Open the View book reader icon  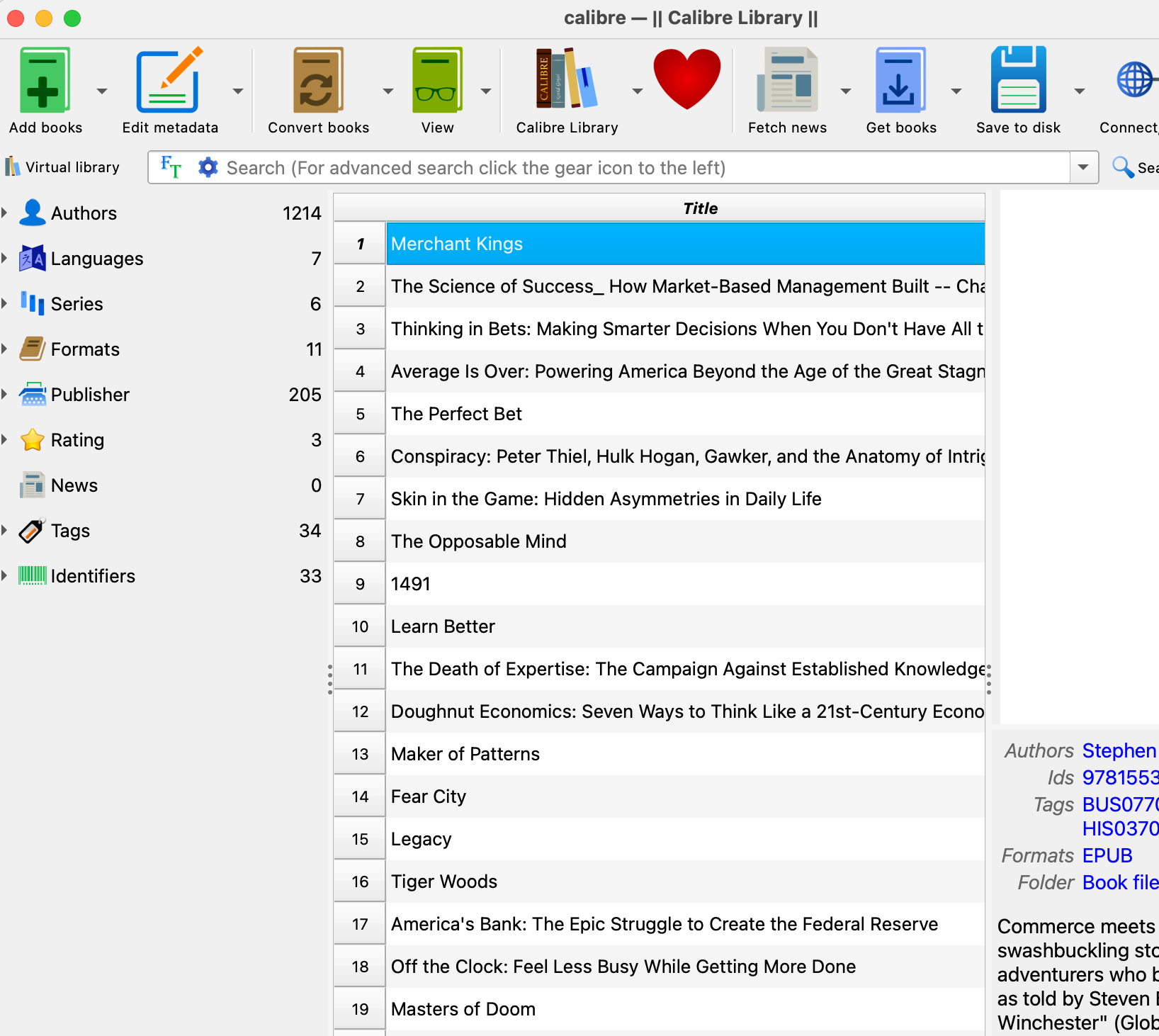[x=437, y=80]
